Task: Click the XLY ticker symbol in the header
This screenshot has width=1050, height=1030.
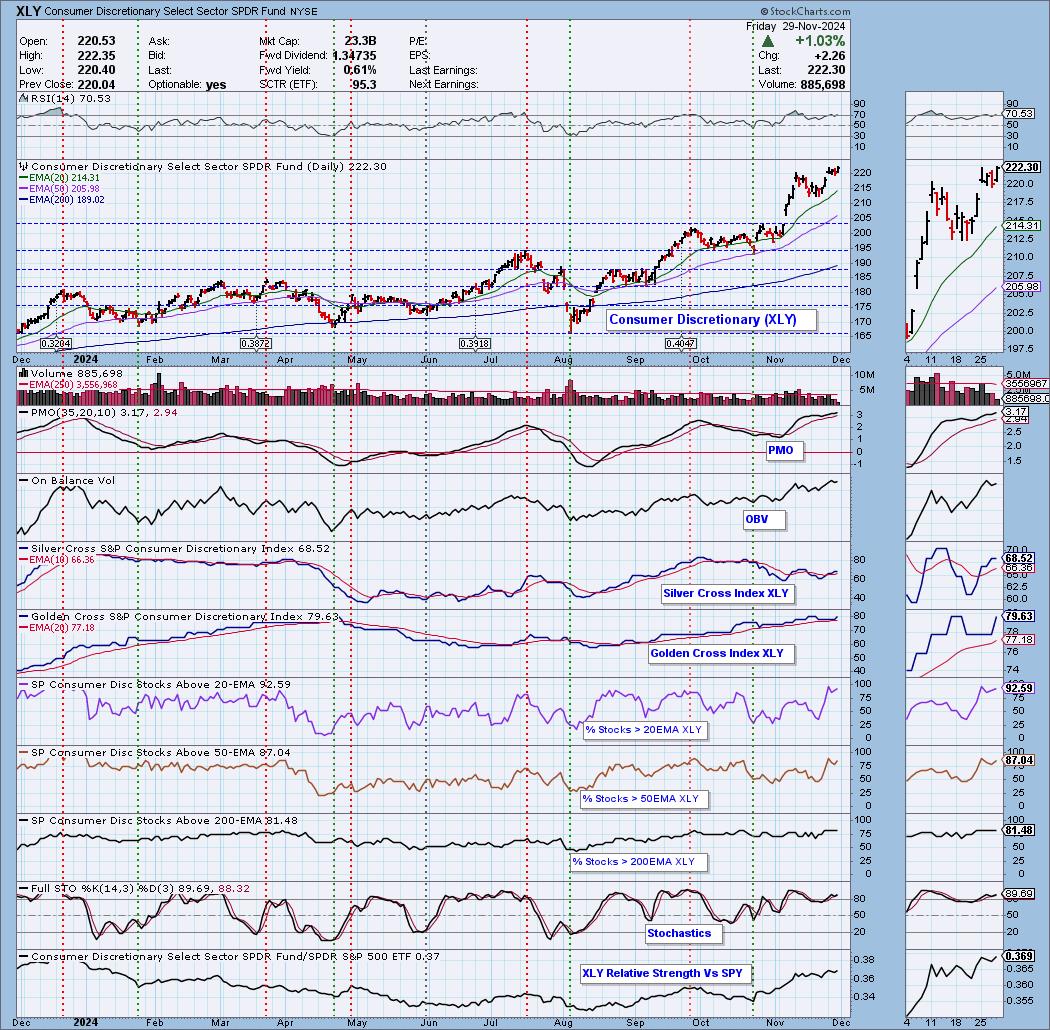Action: point(29,11)
